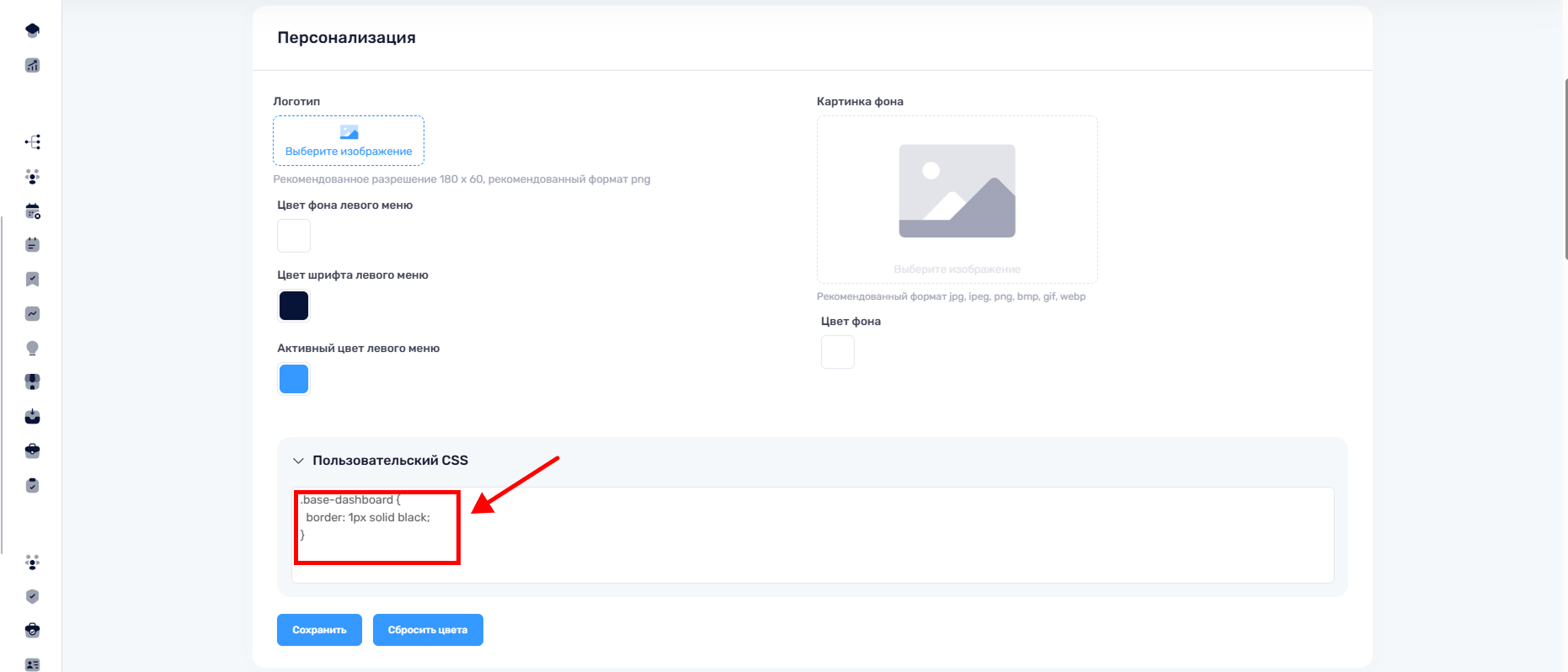
Task: Click the inbox download tray sidebar icon
Action: click(32, 417)
